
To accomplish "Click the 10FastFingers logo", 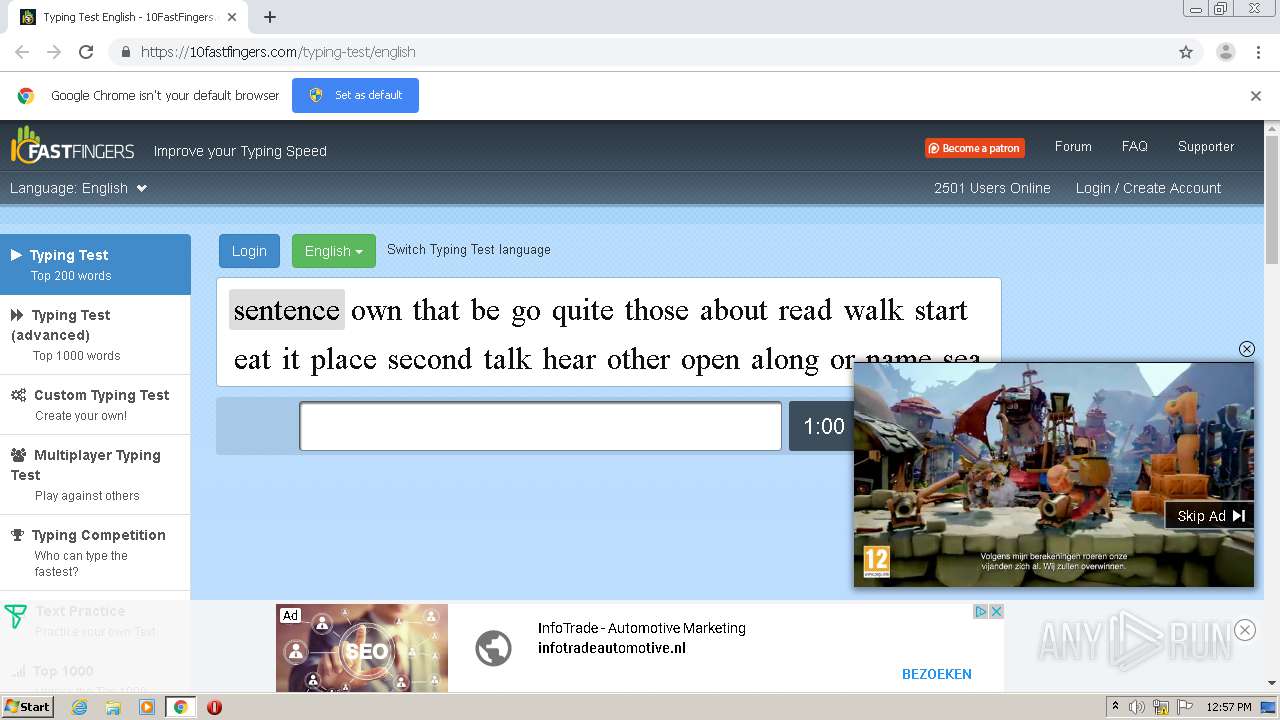I will [x=72, y=146].
